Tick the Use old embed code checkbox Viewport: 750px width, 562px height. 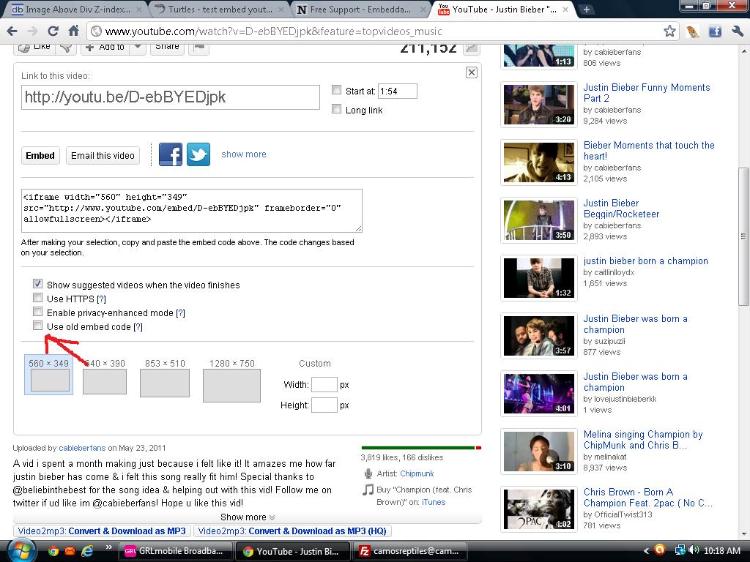tap(38, 327)
